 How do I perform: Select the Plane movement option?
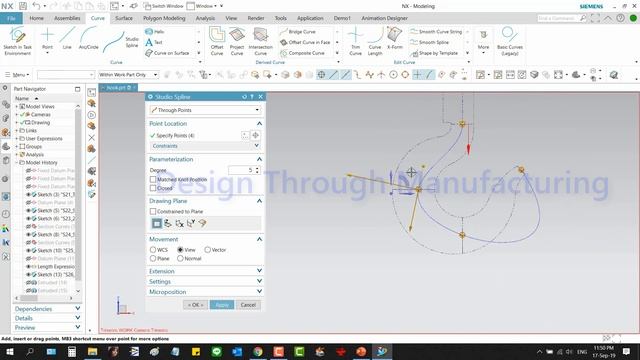coord(153,259)
